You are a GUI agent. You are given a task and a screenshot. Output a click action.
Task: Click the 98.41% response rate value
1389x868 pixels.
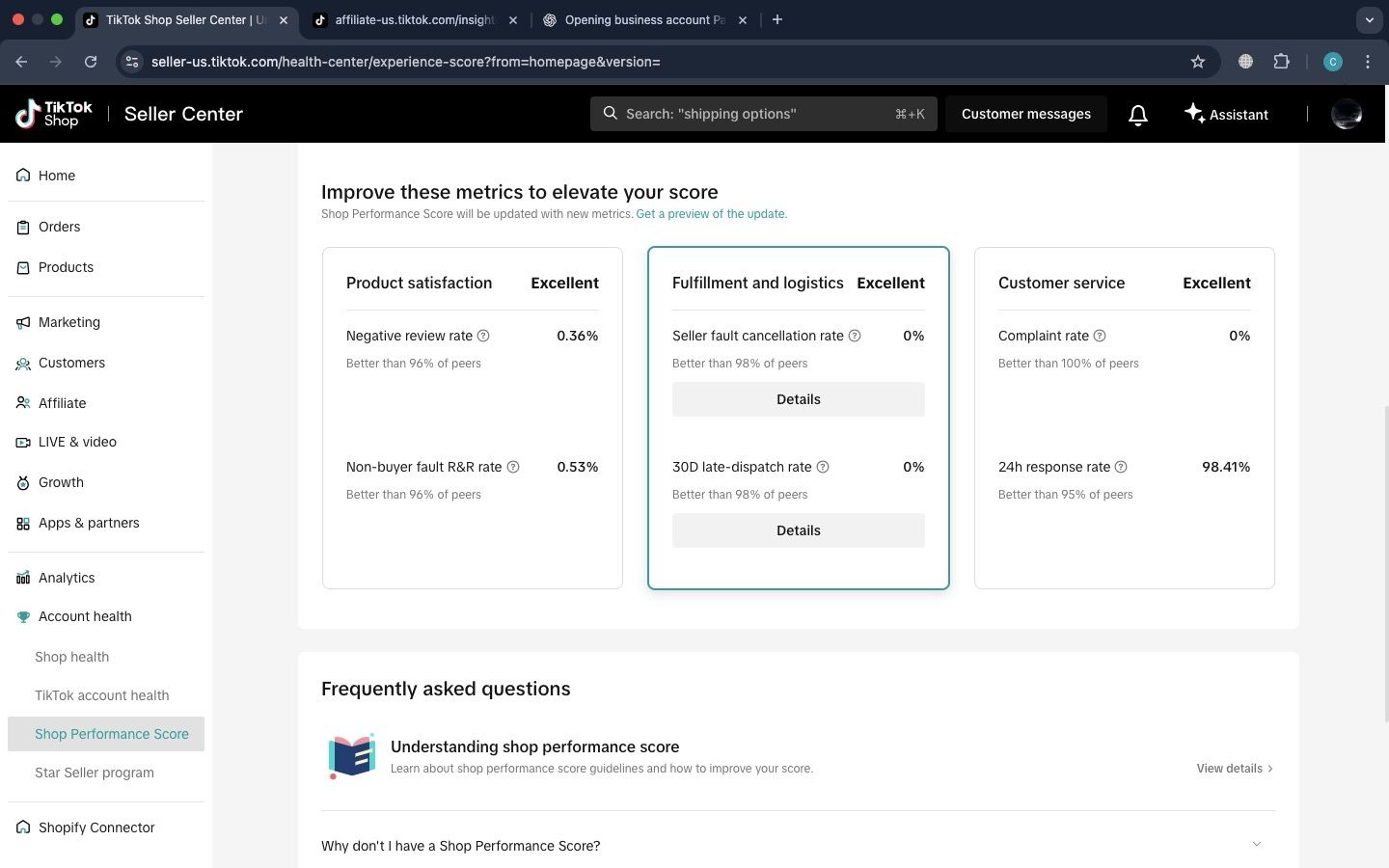point(1226,467)
